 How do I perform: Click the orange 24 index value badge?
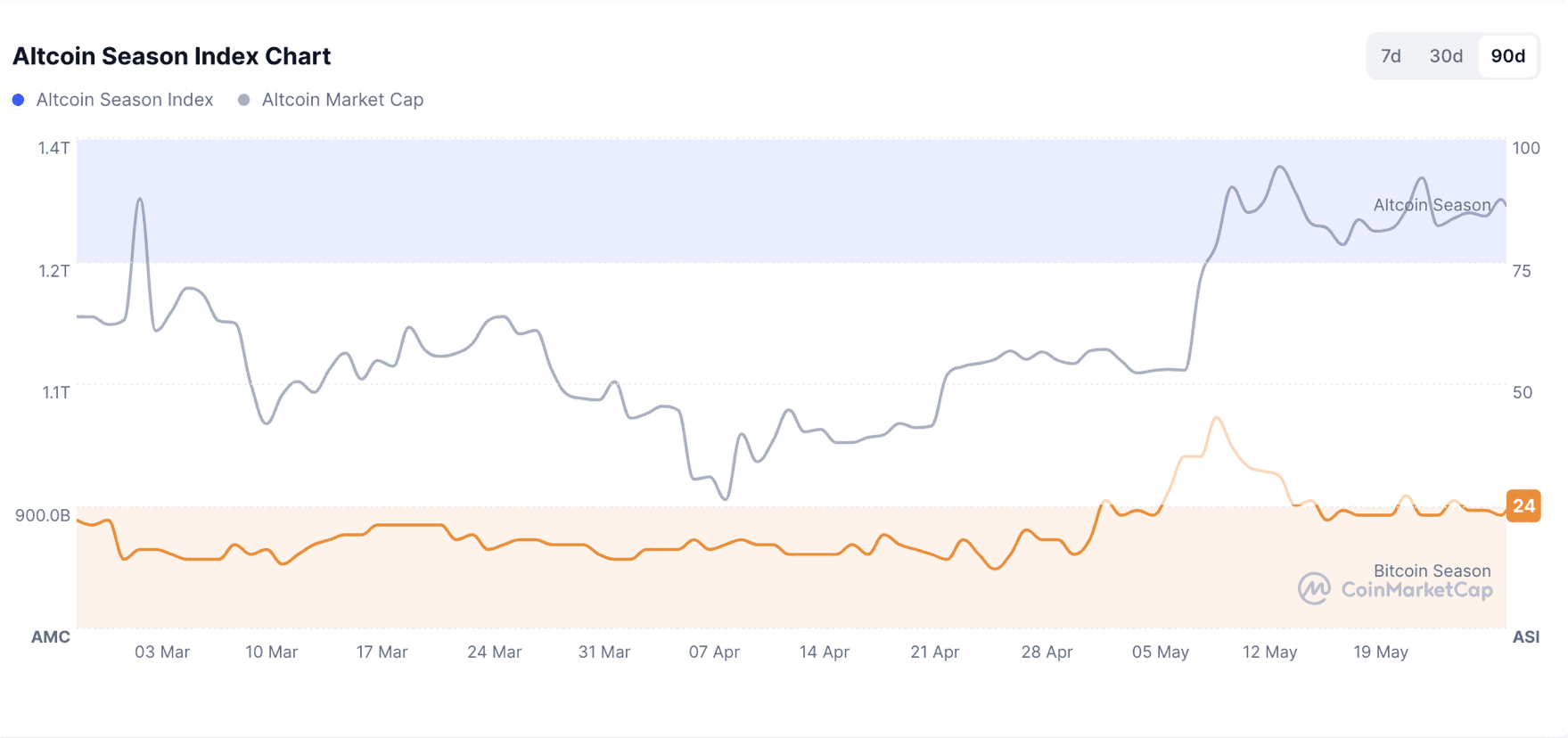click(x=1523, y=506)
